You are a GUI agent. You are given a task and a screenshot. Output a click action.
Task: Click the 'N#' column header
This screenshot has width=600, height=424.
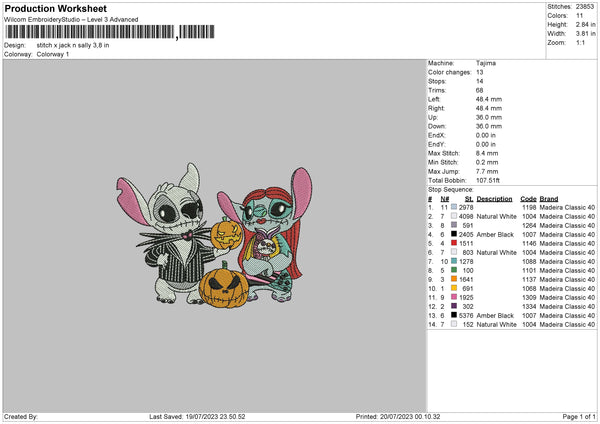pos(444,199)
